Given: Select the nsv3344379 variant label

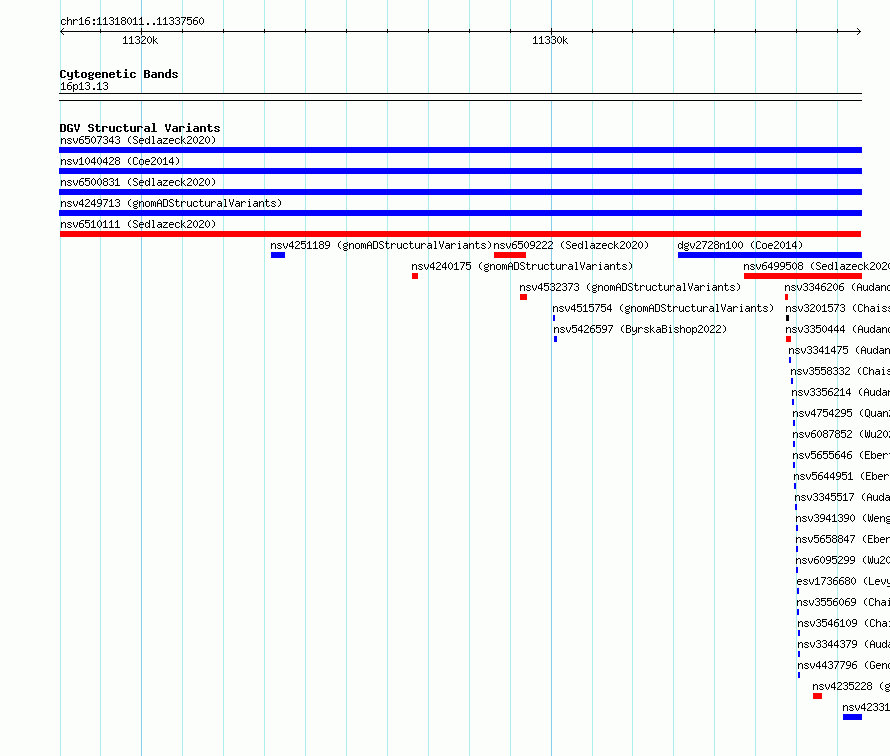Looking at the screenshot, I should 844,644.
